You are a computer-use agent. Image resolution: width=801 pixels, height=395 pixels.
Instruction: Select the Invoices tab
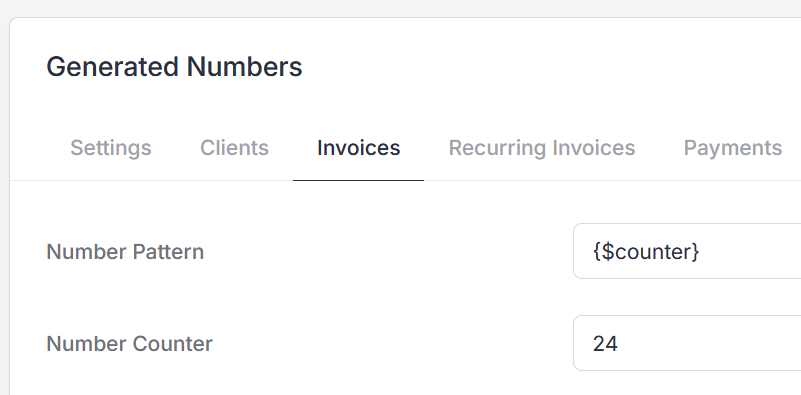coord(358,148)
